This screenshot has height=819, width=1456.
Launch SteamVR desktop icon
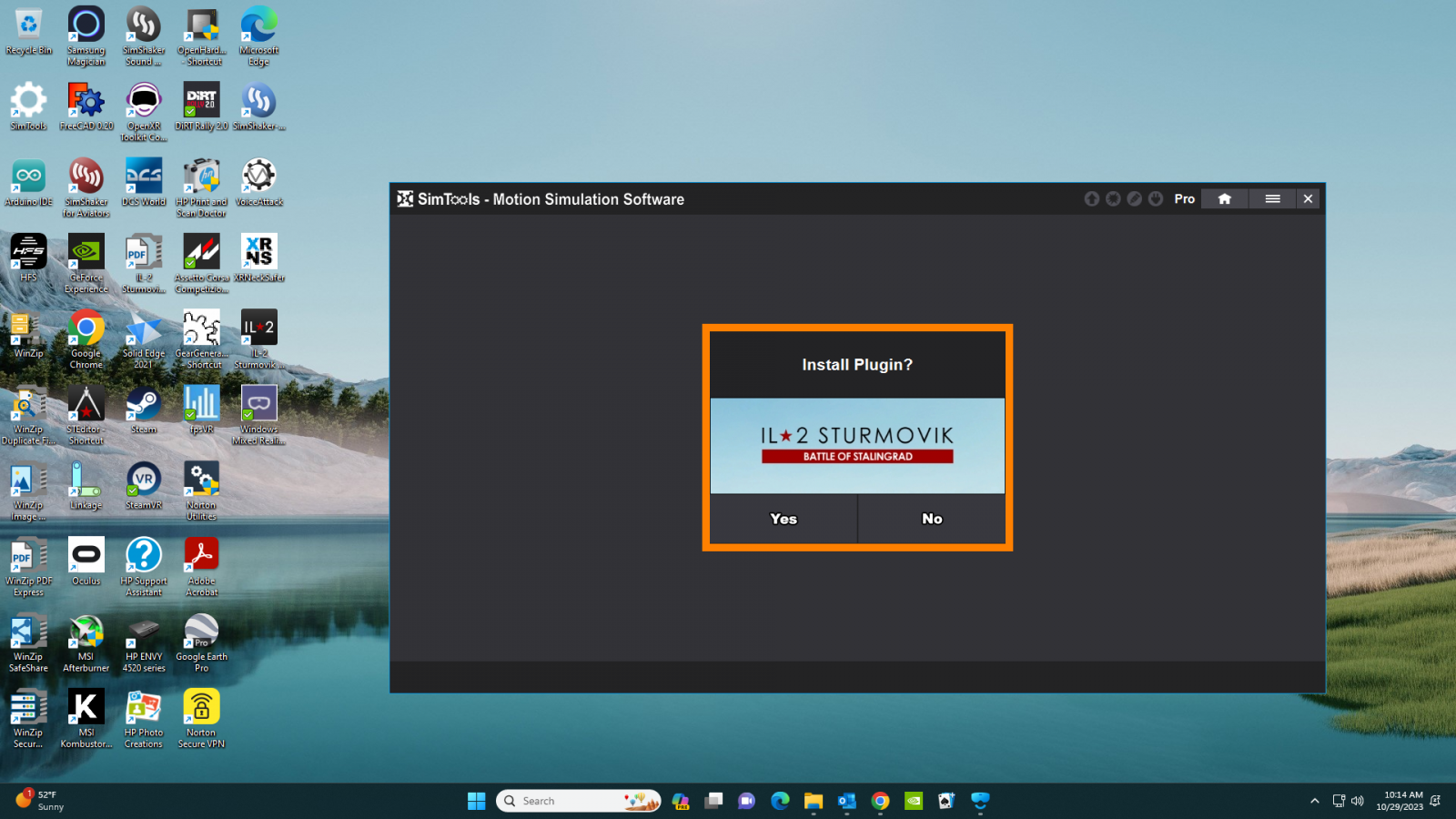144,486
